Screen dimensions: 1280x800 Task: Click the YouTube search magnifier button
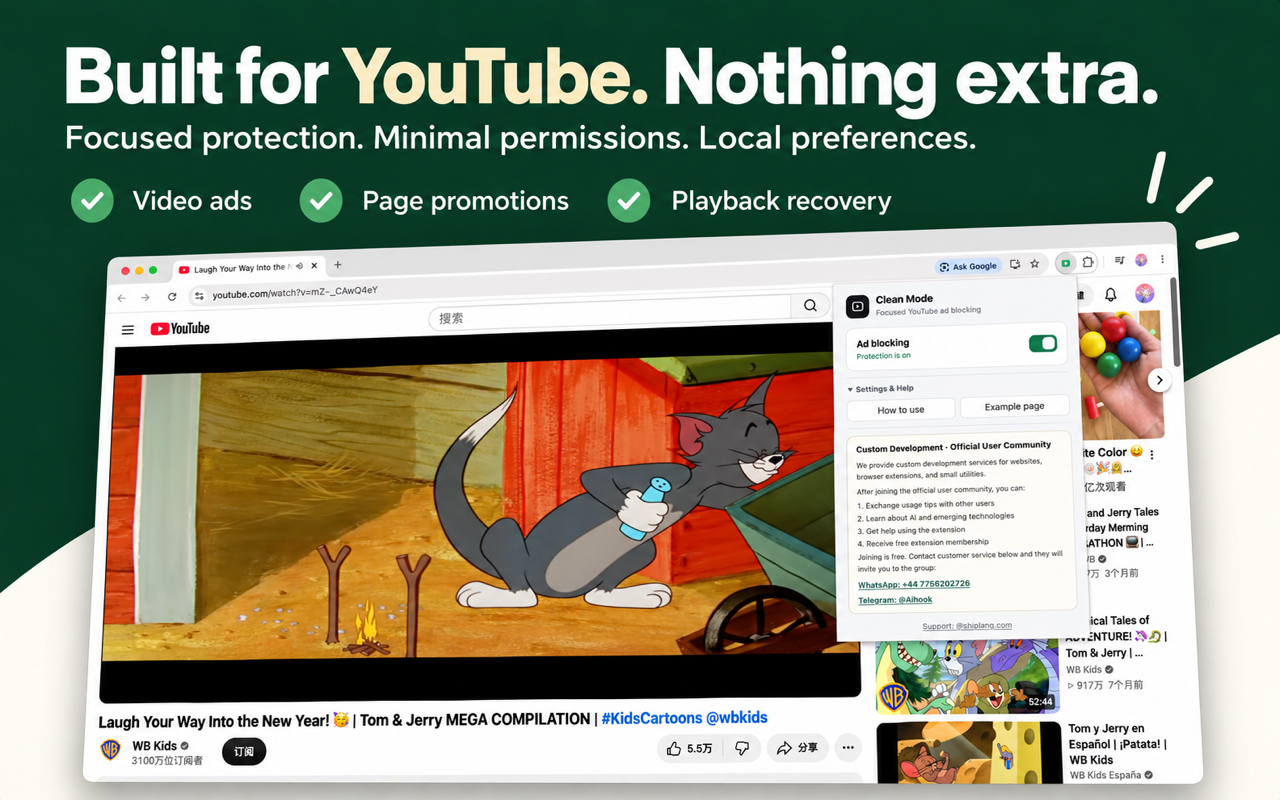pyautogui.click(x=810, y=306)
